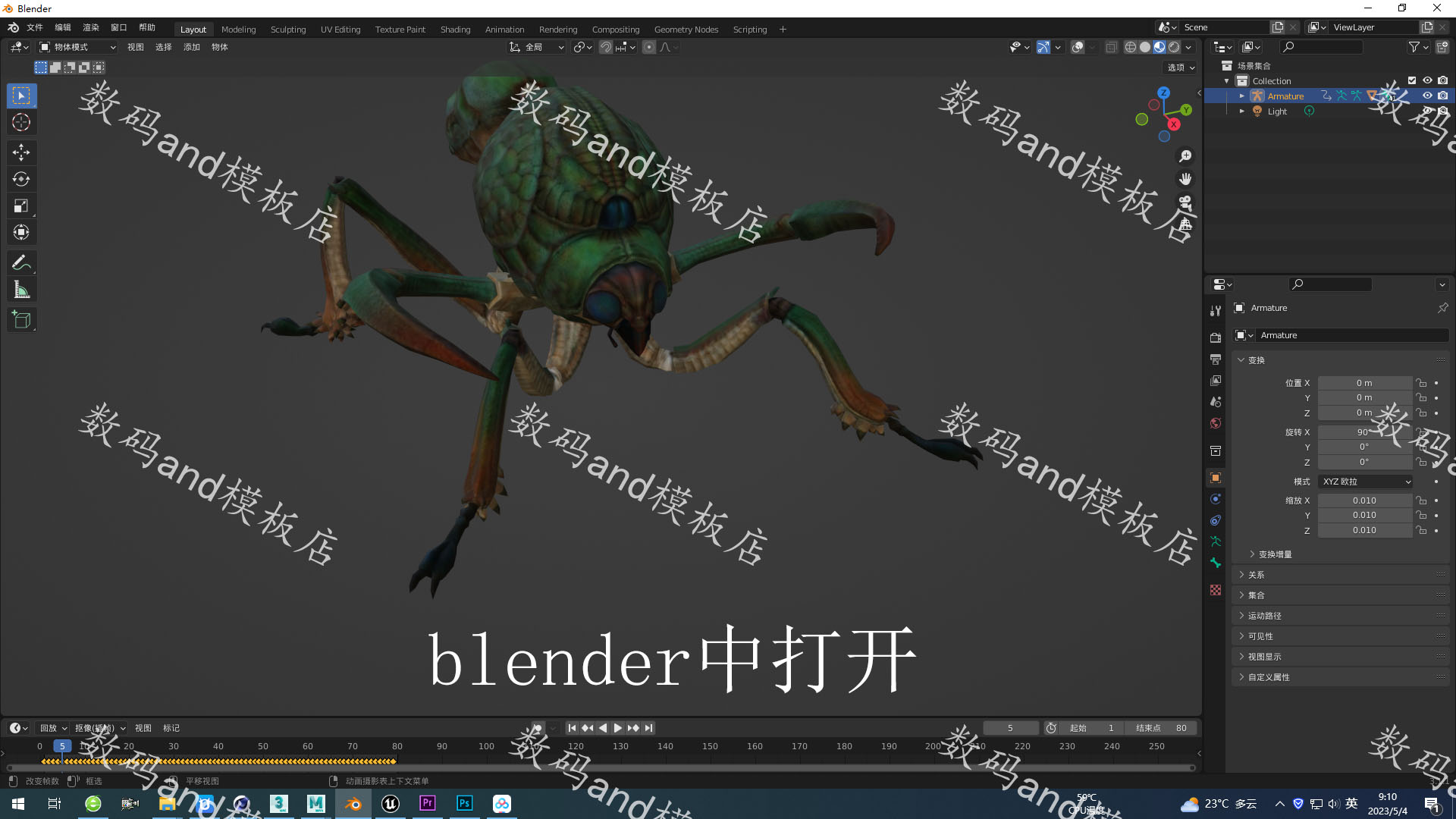
Task: Toggle snapping magnet icon
Action: (x=606, y=47)
